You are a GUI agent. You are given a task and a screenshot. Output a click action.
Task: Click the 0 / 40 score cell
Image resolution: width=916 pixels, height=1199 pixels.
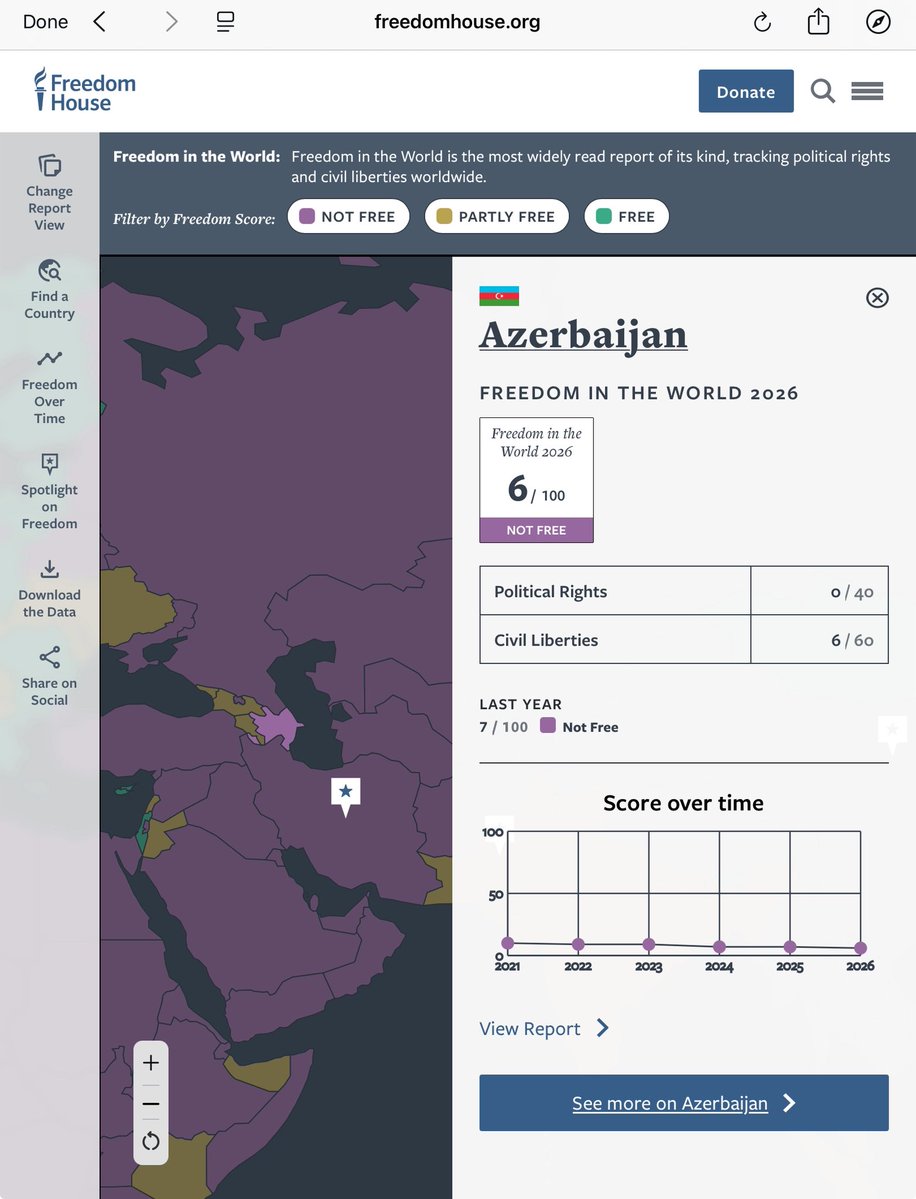[819, 591]
